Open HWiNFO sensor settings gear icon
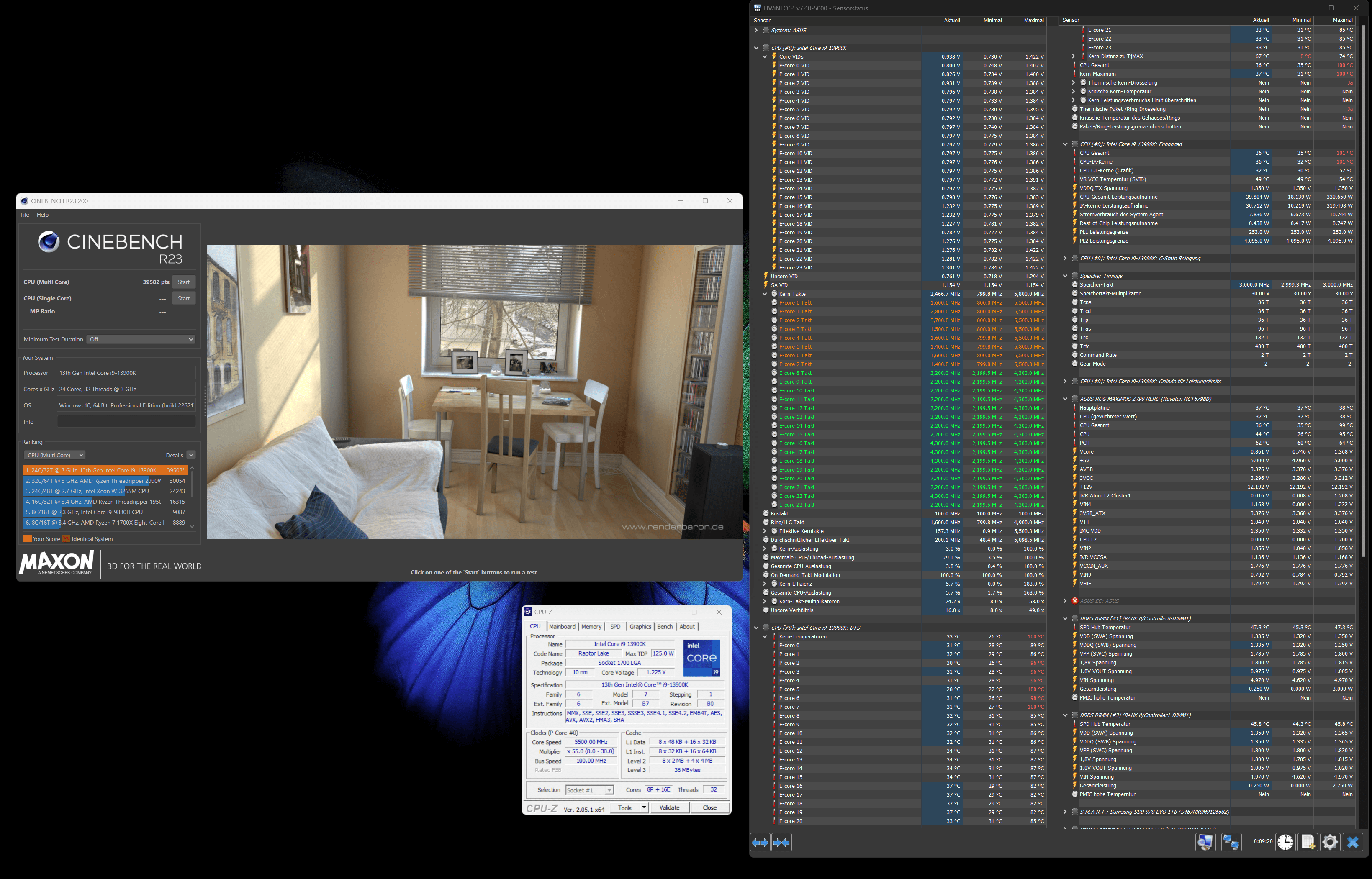 pos(1330,842)
